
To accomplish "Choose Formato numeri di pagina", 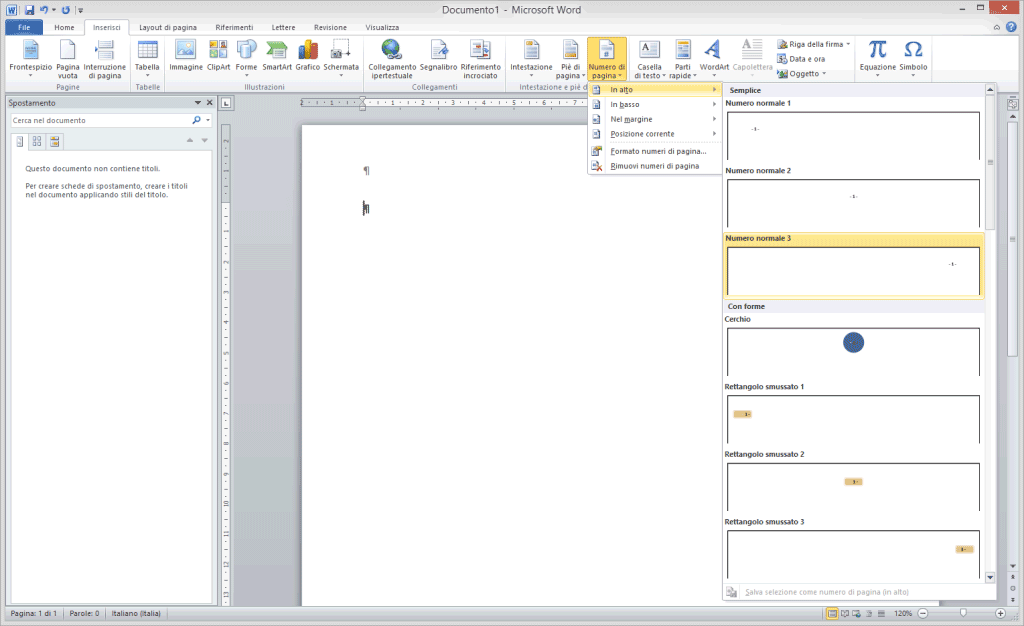I will (x=654, y=151).
